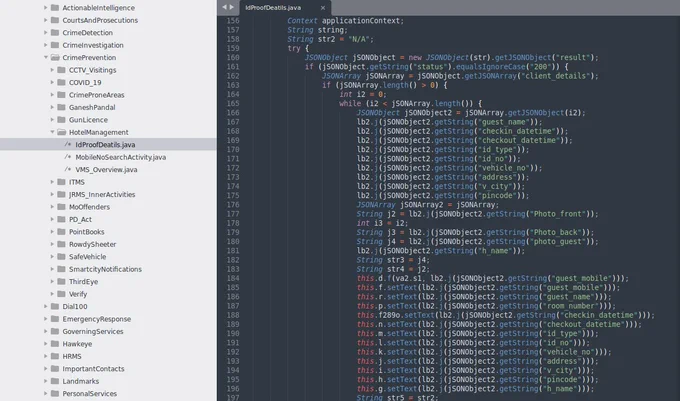The width and height of the screenshot is (680, 401).
Task: Click the Verify folder icon
Action: point(61,293)
